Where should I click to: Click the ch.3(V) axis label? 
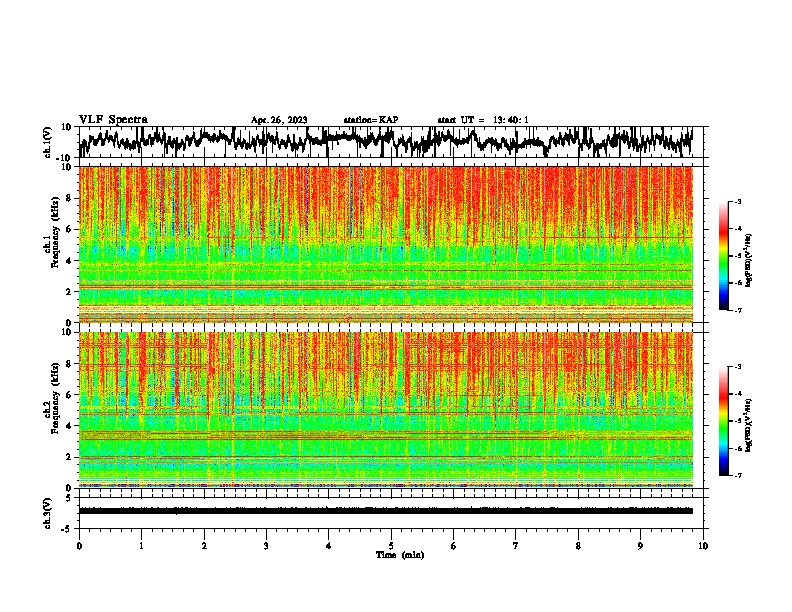pos(48,513)
